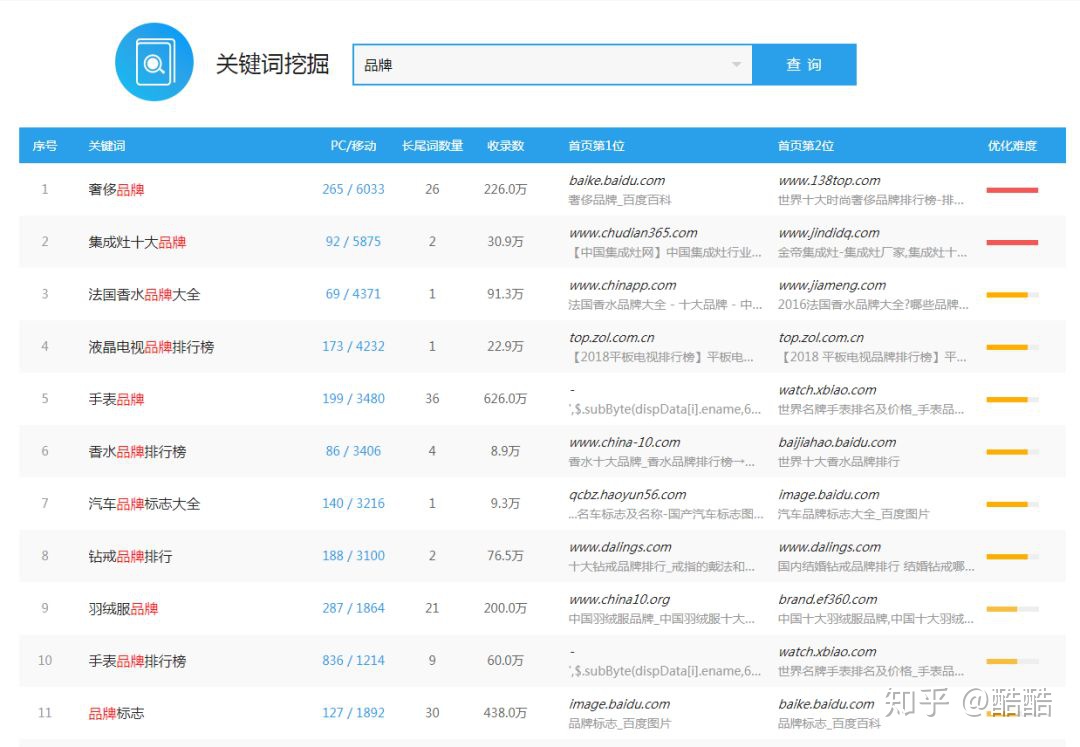
Task: Open the keyword 手表品牌排行榜
Action: click(x=137, y=660)
